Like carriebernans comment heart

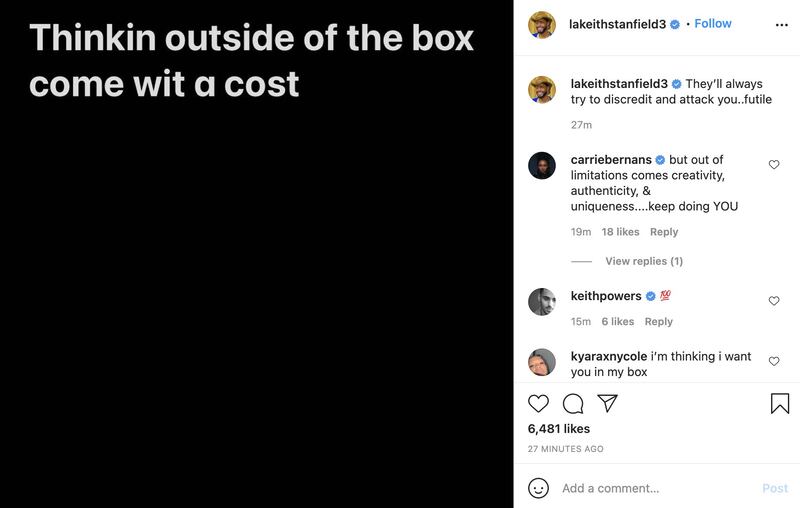tap(774, 164)
